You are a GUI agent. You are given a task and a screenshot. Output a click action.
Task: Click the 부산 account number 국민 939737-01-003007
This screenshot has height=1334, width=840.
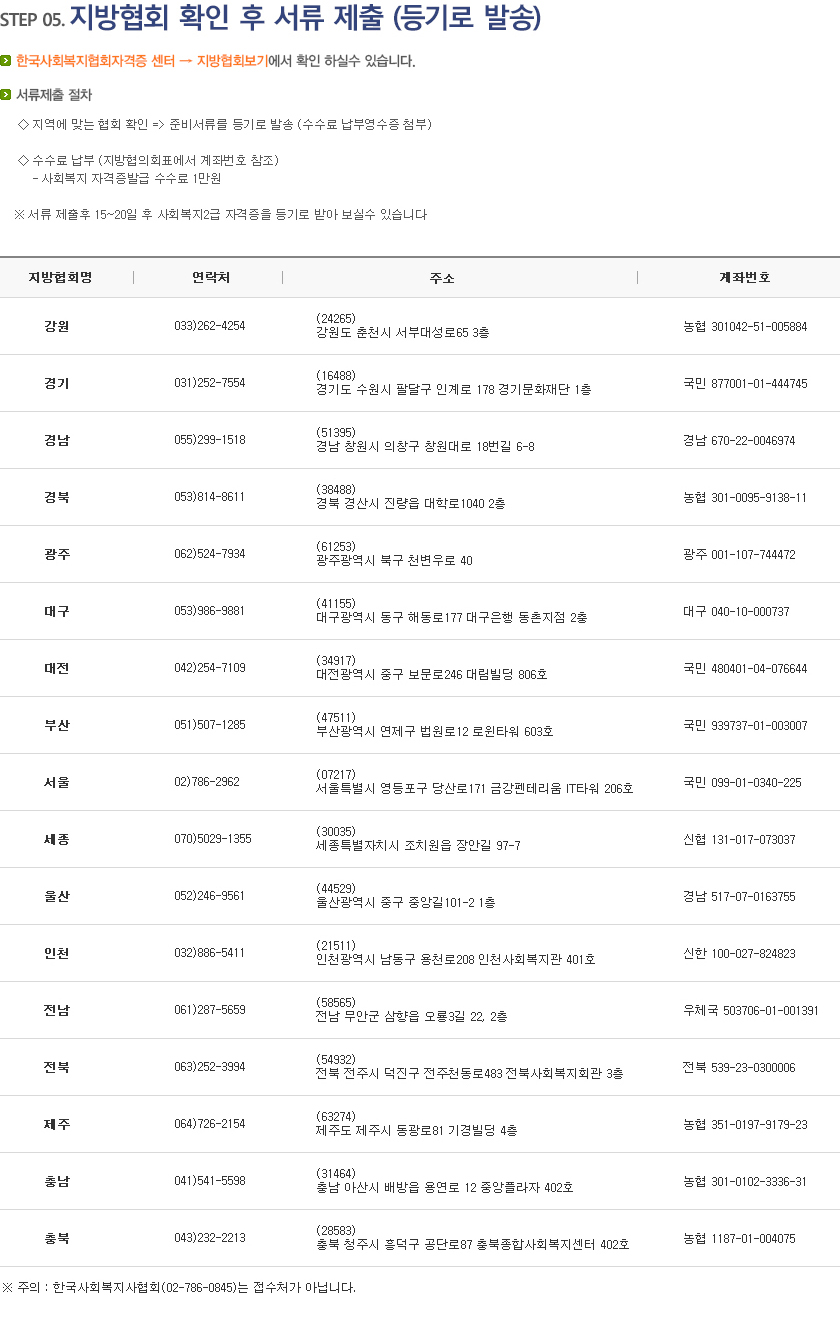click(x=745, y=725)
